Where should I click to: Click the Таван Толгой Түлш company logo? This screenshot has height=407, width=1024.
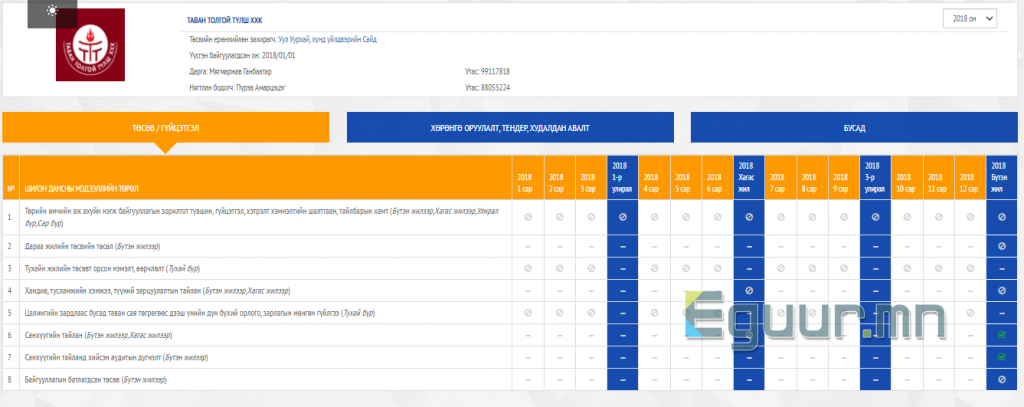click(x=91, y=46)
